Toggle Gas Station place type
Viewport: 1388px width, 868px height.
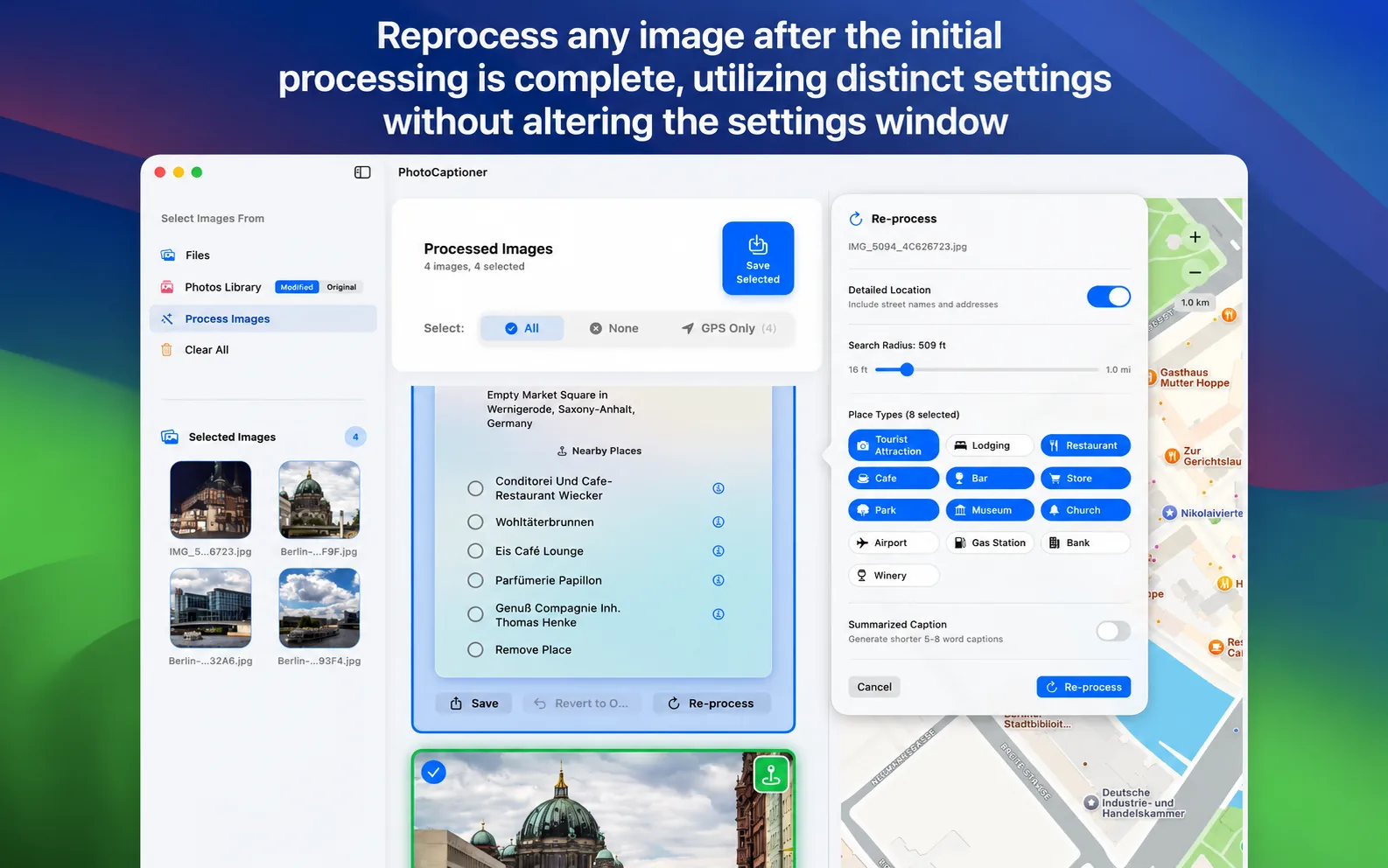989,542
